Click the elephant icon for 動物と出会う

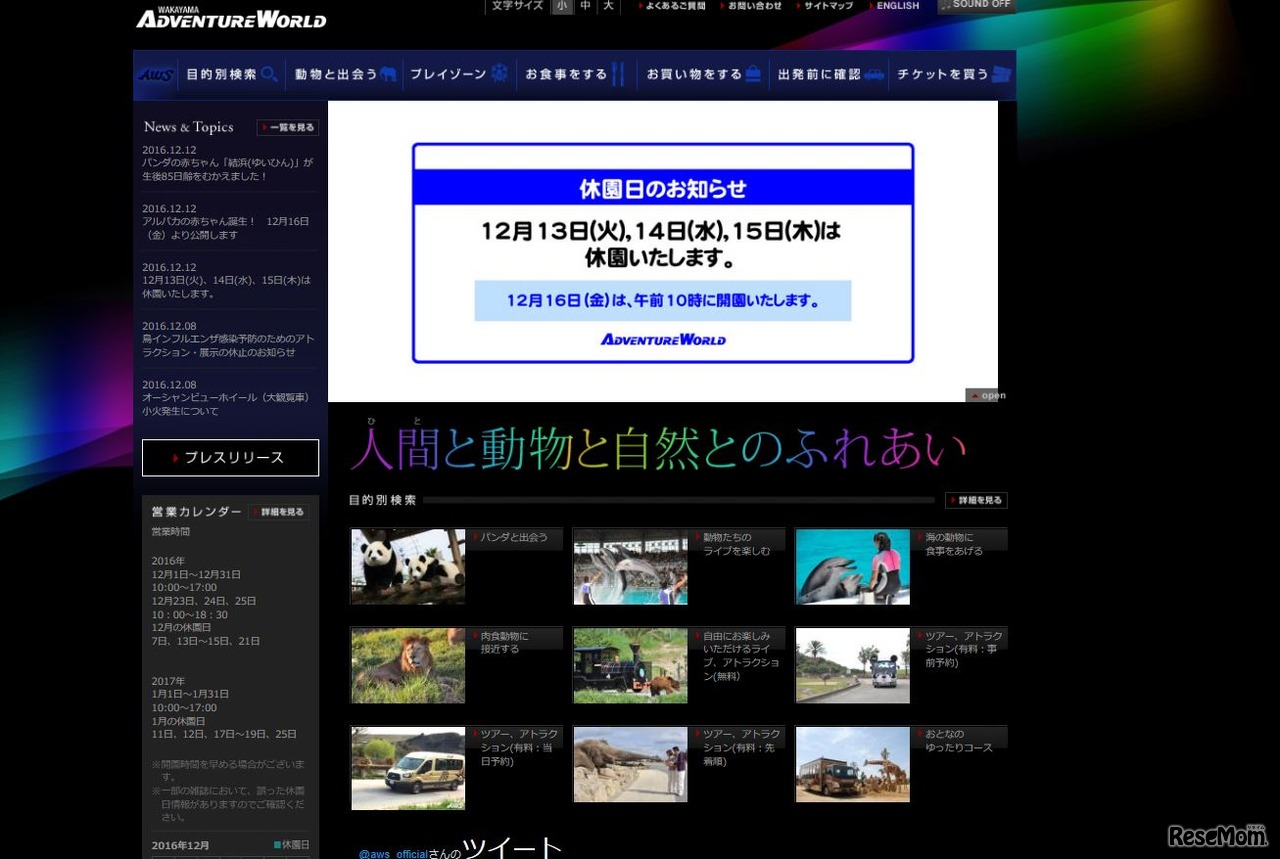pos(390,74)
